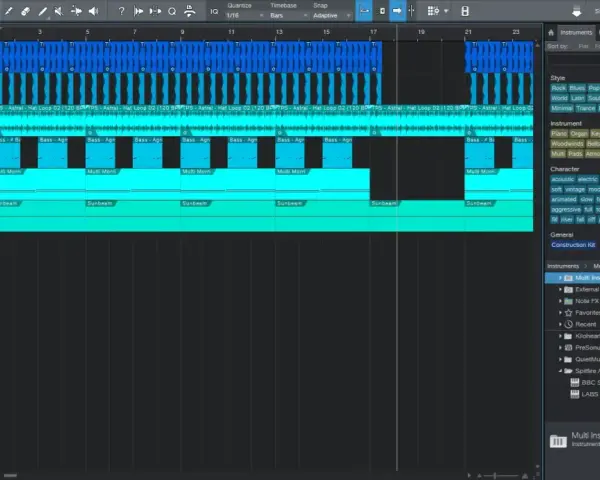Click the horizontal scrollbar thumb
600x480 pixels.
coord(10,476)
